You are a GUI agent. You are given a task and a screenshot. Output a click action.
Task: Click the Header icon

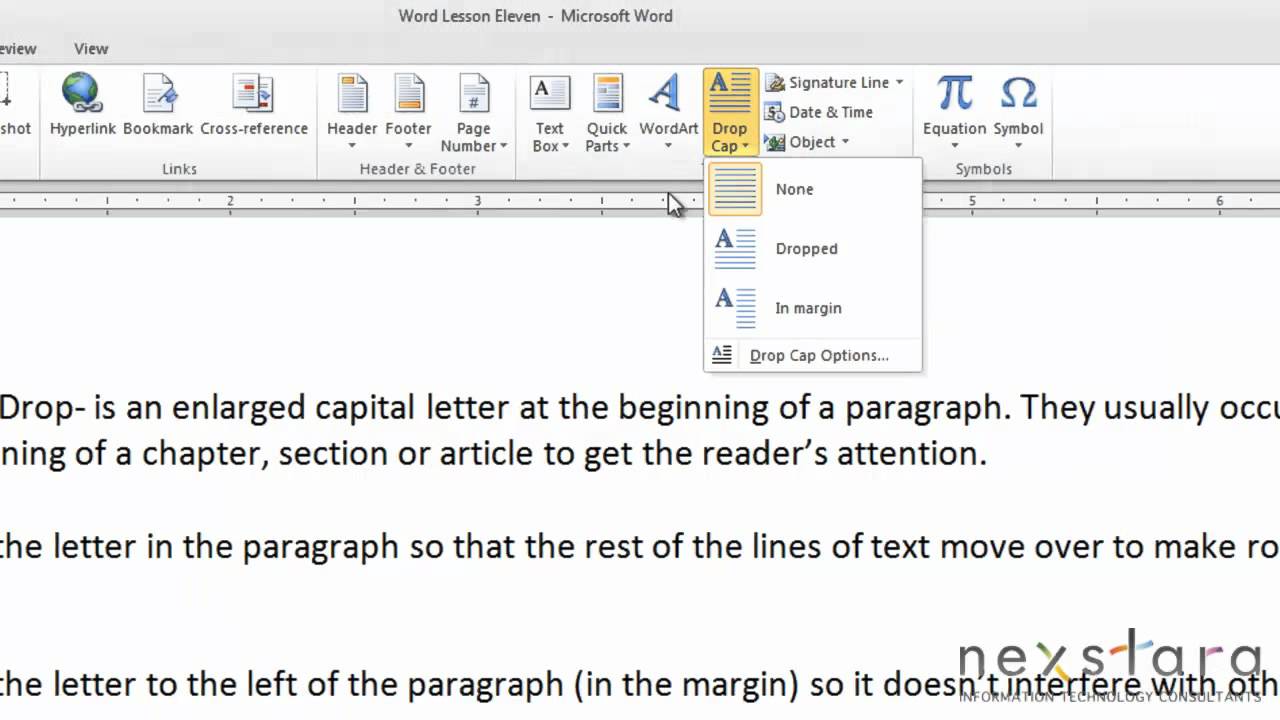click(352, 94)
